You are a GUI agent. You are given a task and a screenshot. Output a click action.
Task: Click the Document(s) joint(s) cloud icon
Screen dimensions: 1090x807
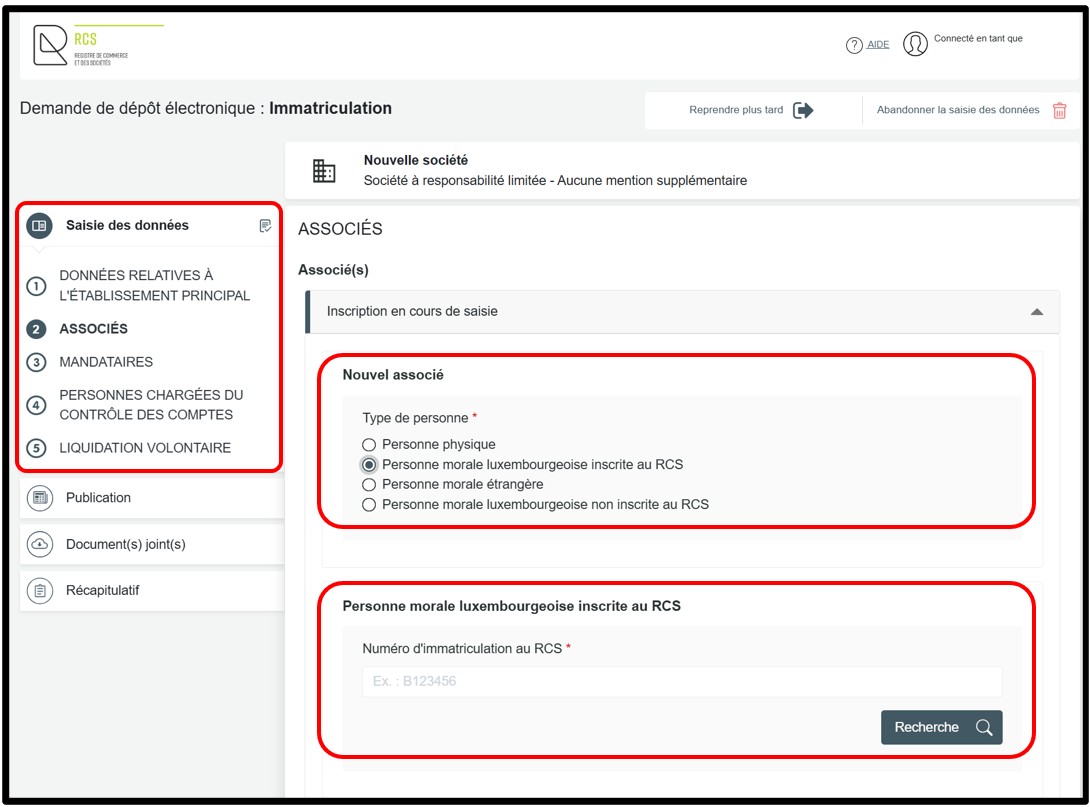[40, 544]
